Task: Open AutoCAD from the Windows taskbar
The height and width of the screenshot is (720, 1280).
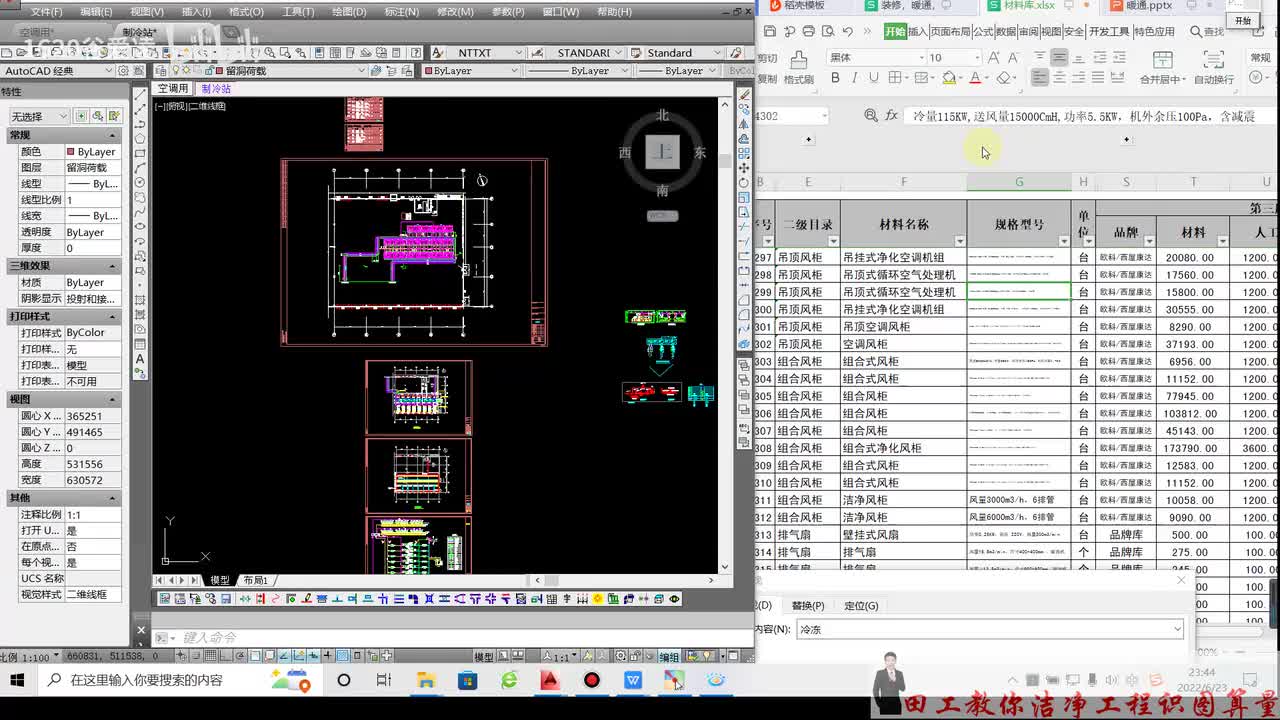Action: [549, 680]
